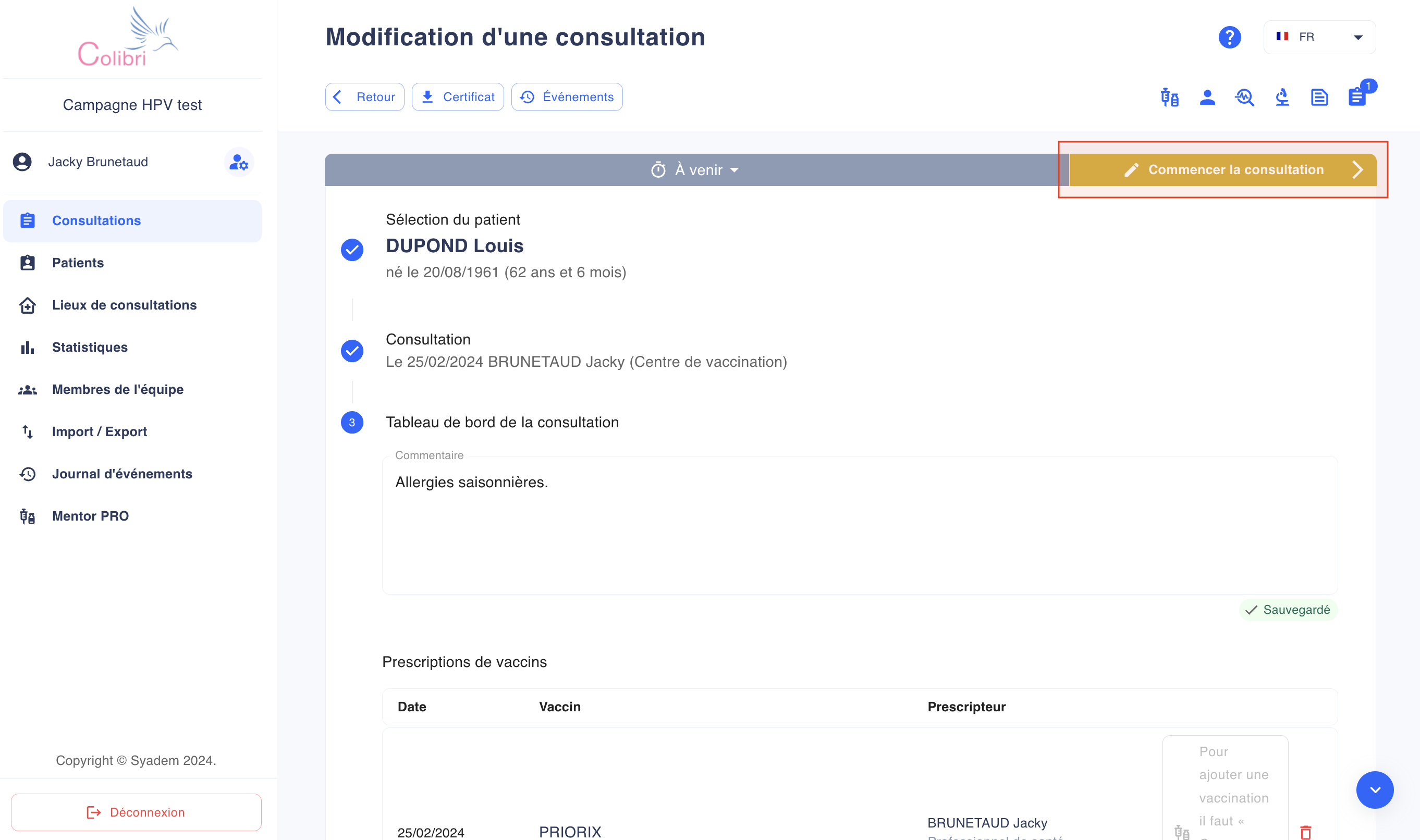Open the help question mark icon
Viewport: 1420px width, 840px height.
[1229, 38]
